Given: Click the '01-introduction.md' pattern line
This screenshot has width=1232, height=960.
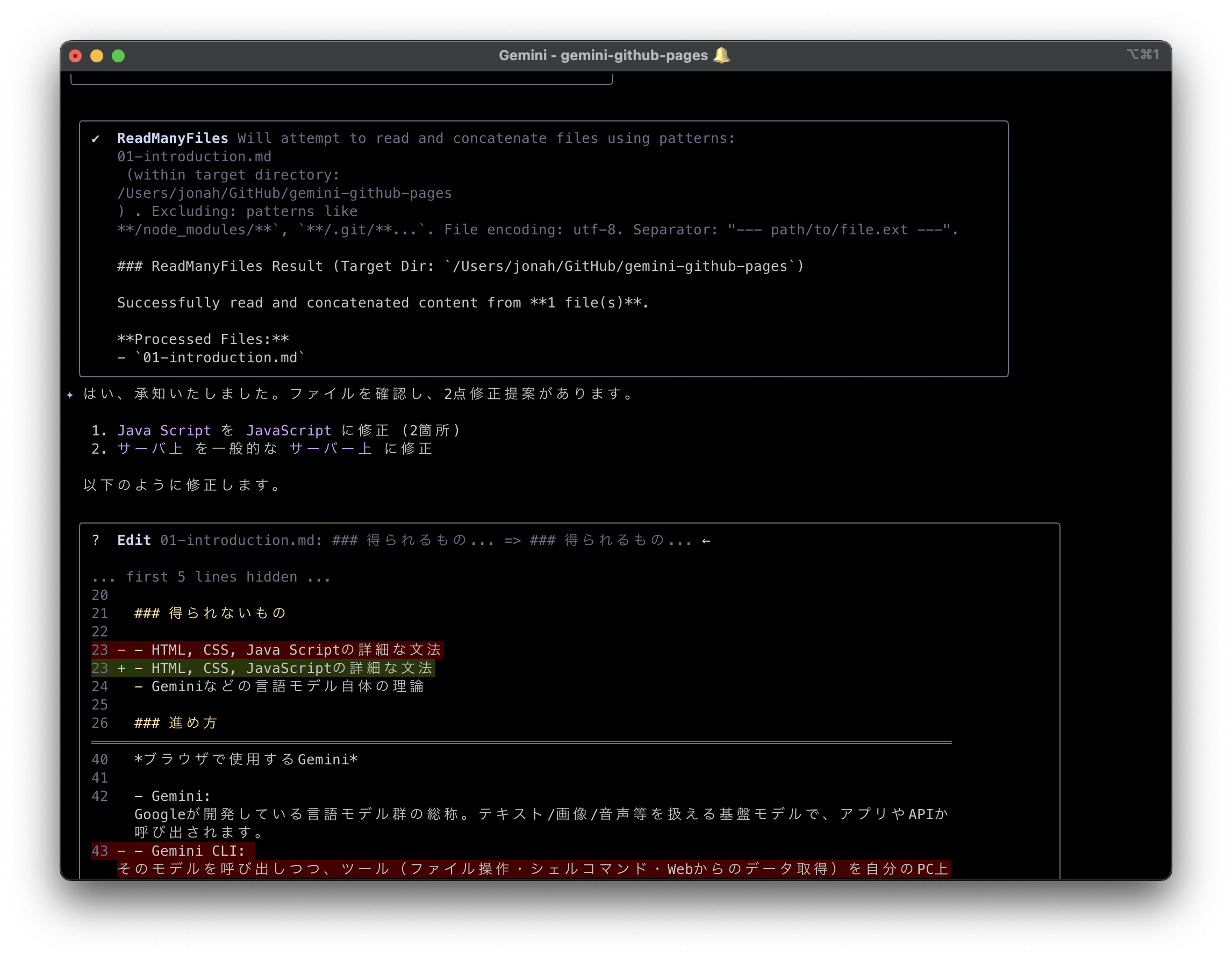Looking at the screenshot, I should point(194,156).
